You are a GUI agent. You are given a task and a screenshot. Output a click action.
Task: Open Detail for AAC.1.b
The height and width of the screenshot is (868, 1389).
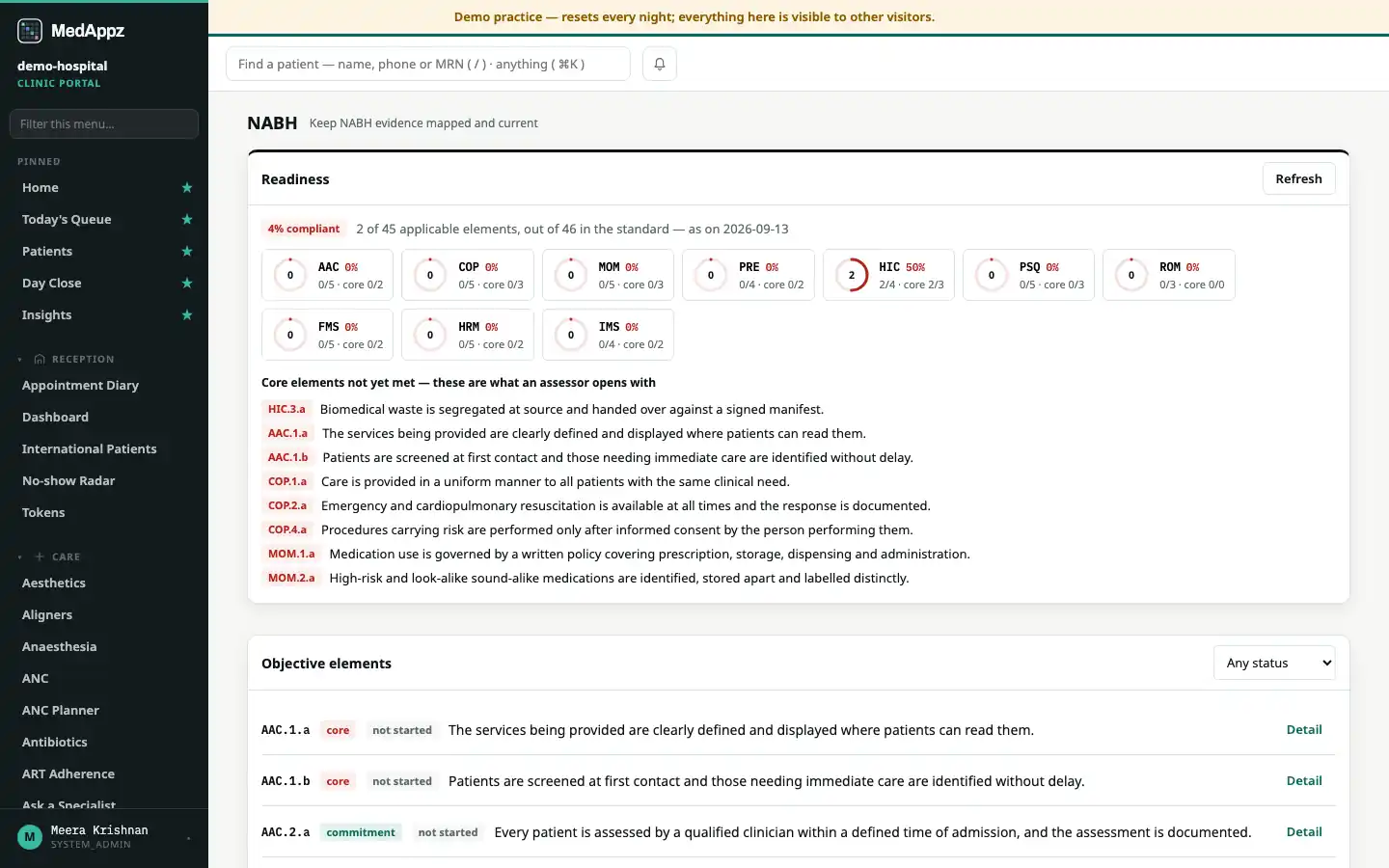pos(1304,781)
